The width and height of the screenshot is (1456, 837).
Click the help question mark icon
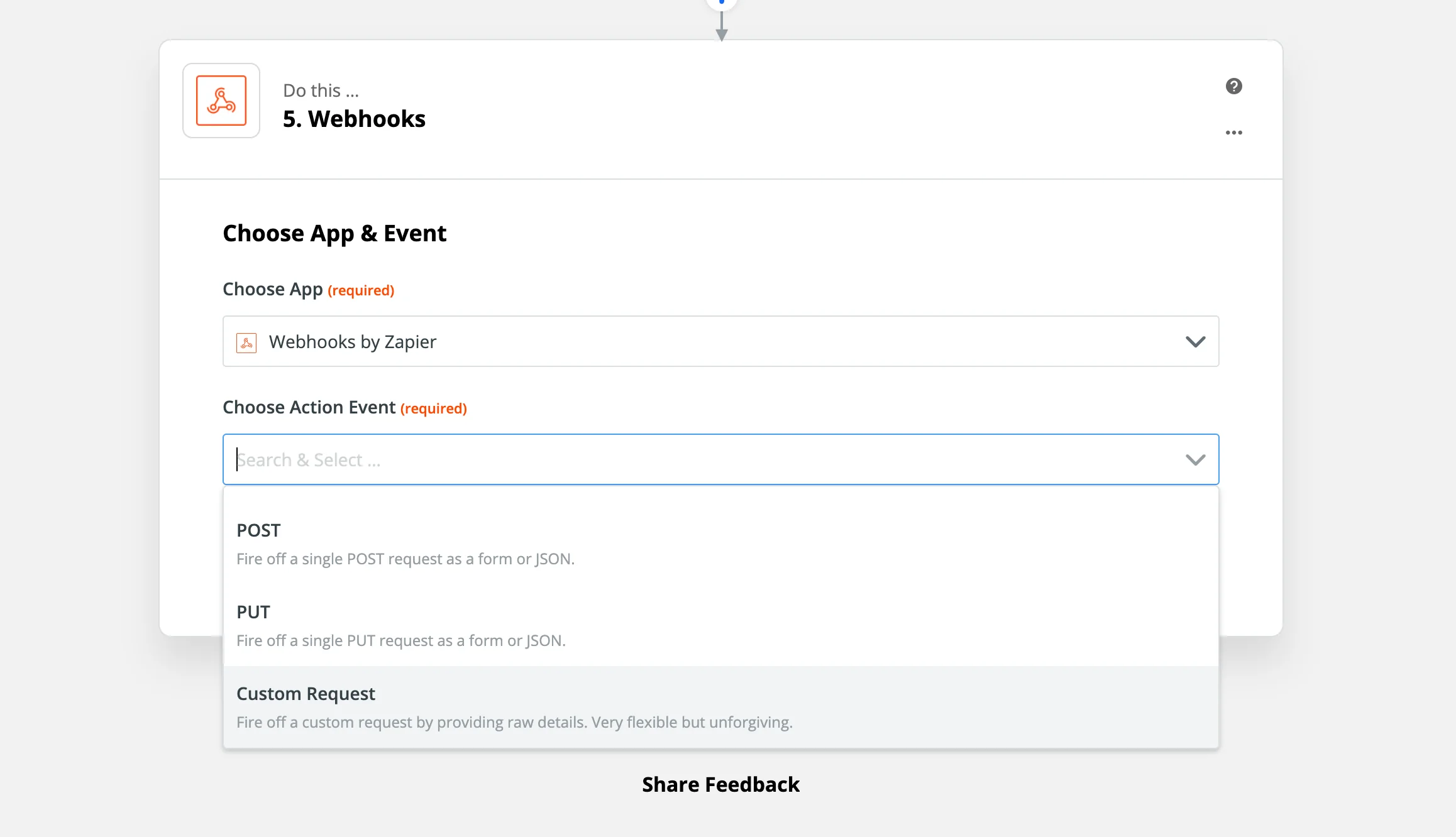[x=1233, y=86]
